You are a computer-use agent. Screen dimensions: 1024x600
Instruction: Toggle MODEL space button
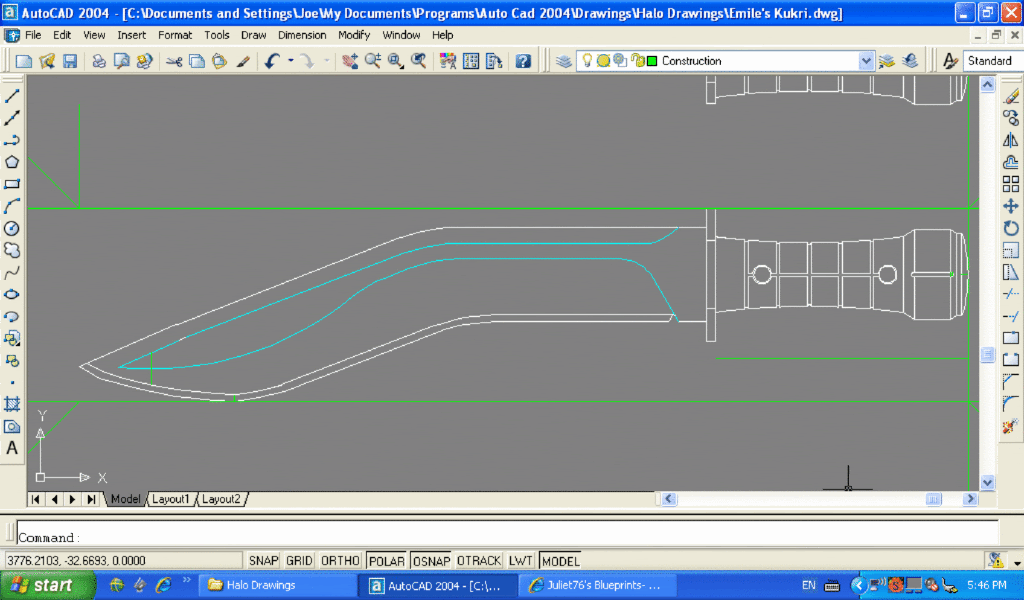click(x=560, y=561)
